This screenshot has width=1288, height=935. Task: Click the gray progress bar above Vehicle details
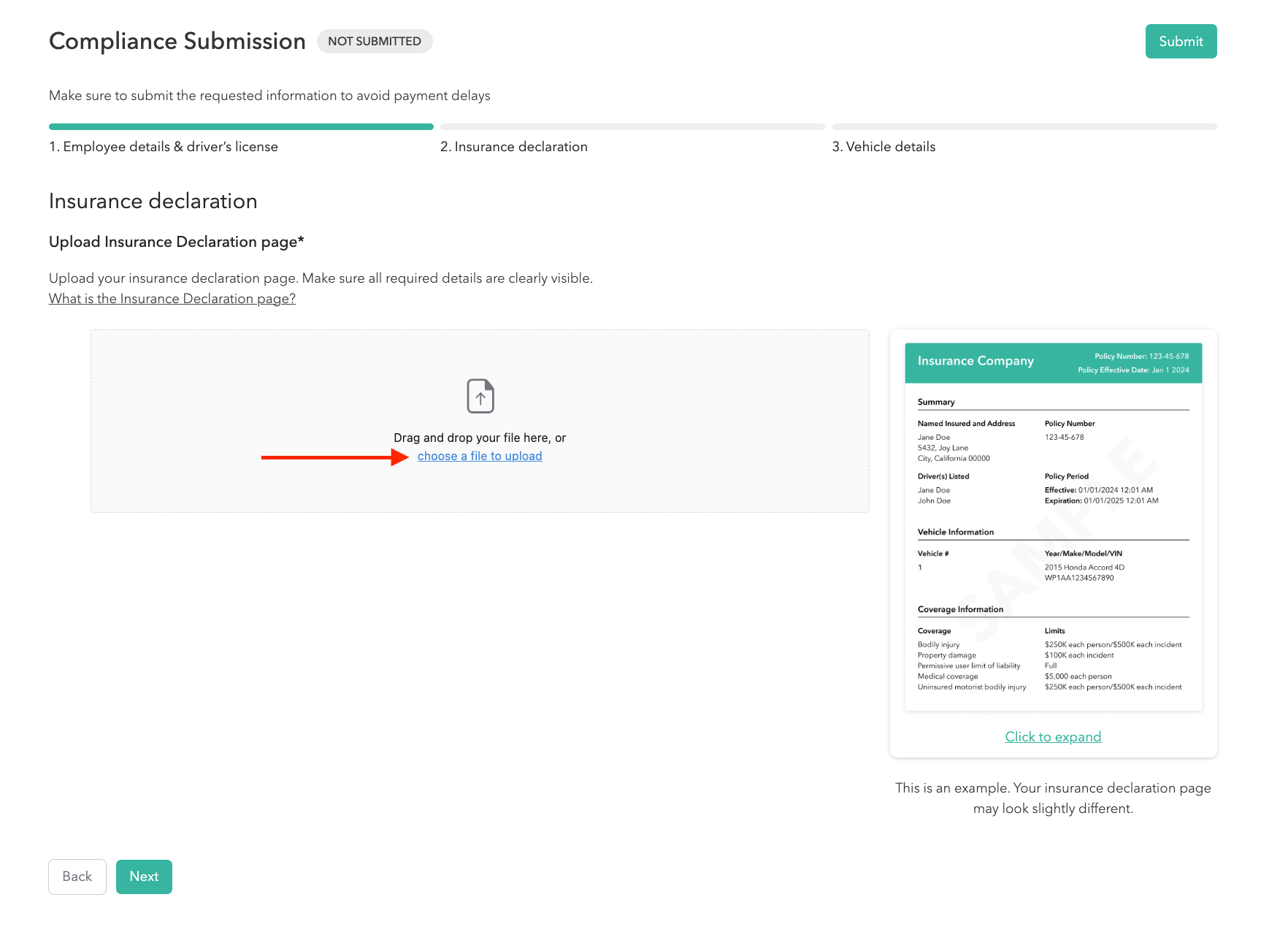1024,127
